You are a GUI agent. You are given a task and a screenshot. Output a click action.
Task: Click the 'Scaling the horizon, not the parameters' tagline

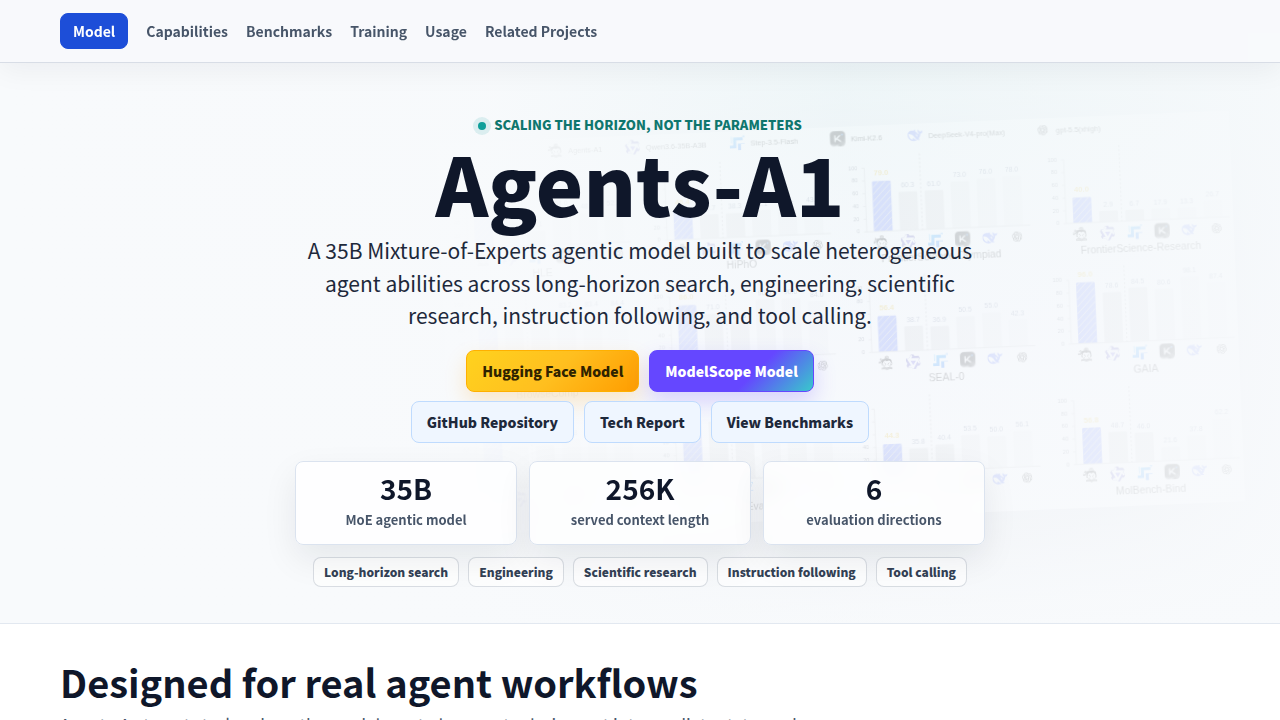point(638,125)
